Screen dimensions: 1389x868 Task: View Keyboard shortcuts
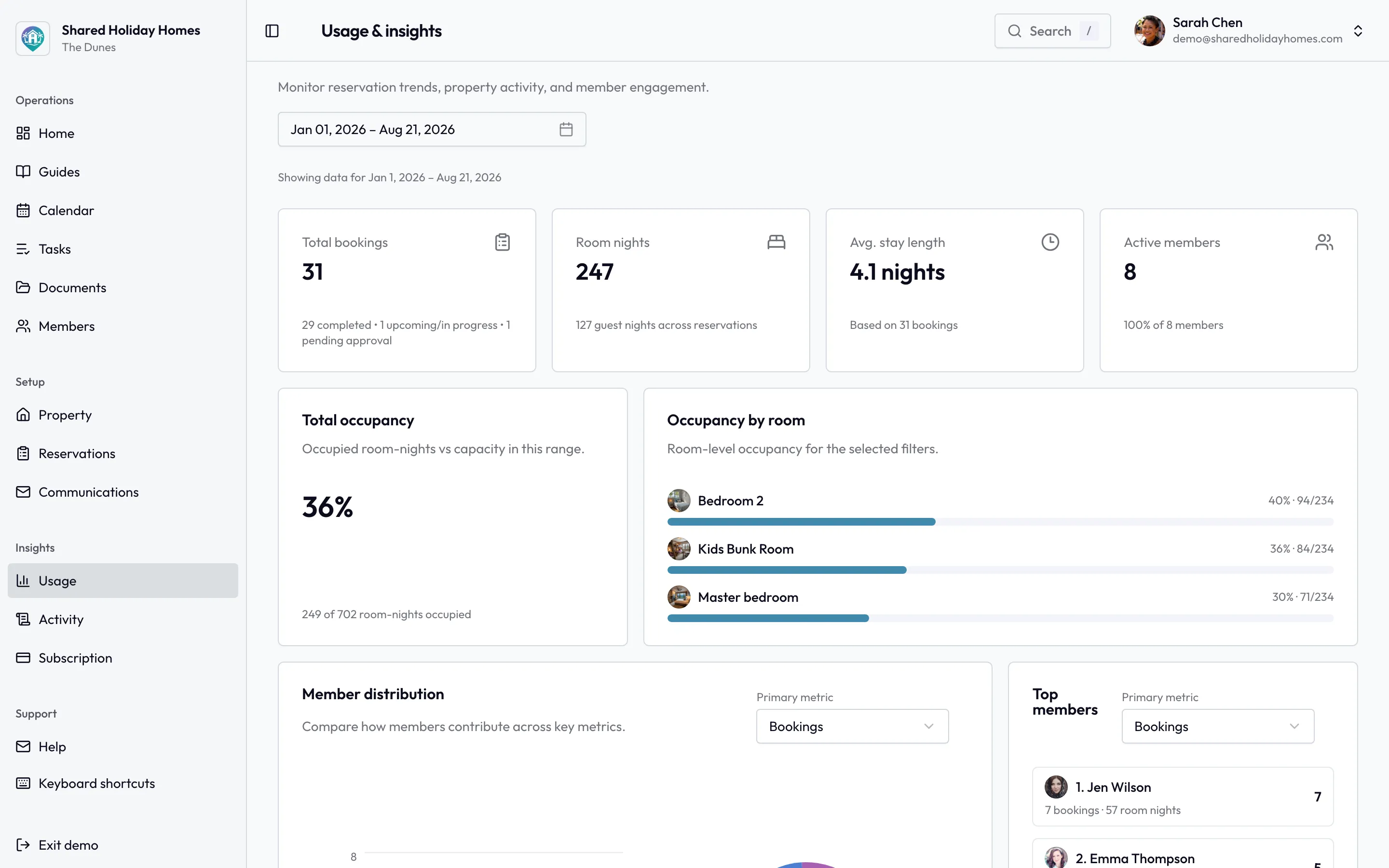pyautogui.click(x=123, y=783)
